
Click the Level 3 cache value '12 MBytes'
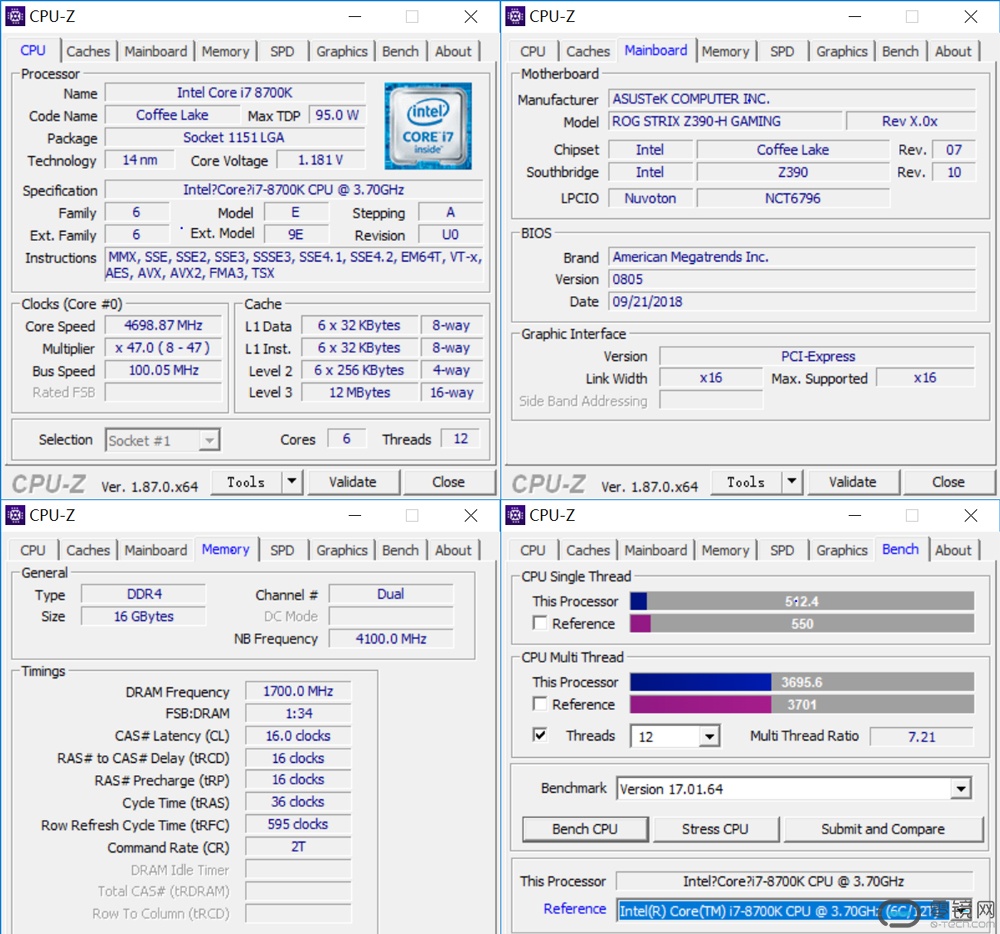[x=360, y=392]
